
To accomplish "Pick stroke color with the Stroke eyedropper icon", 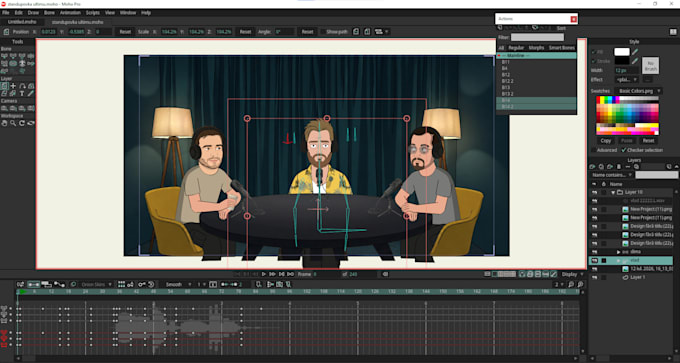I will point(635,61).
